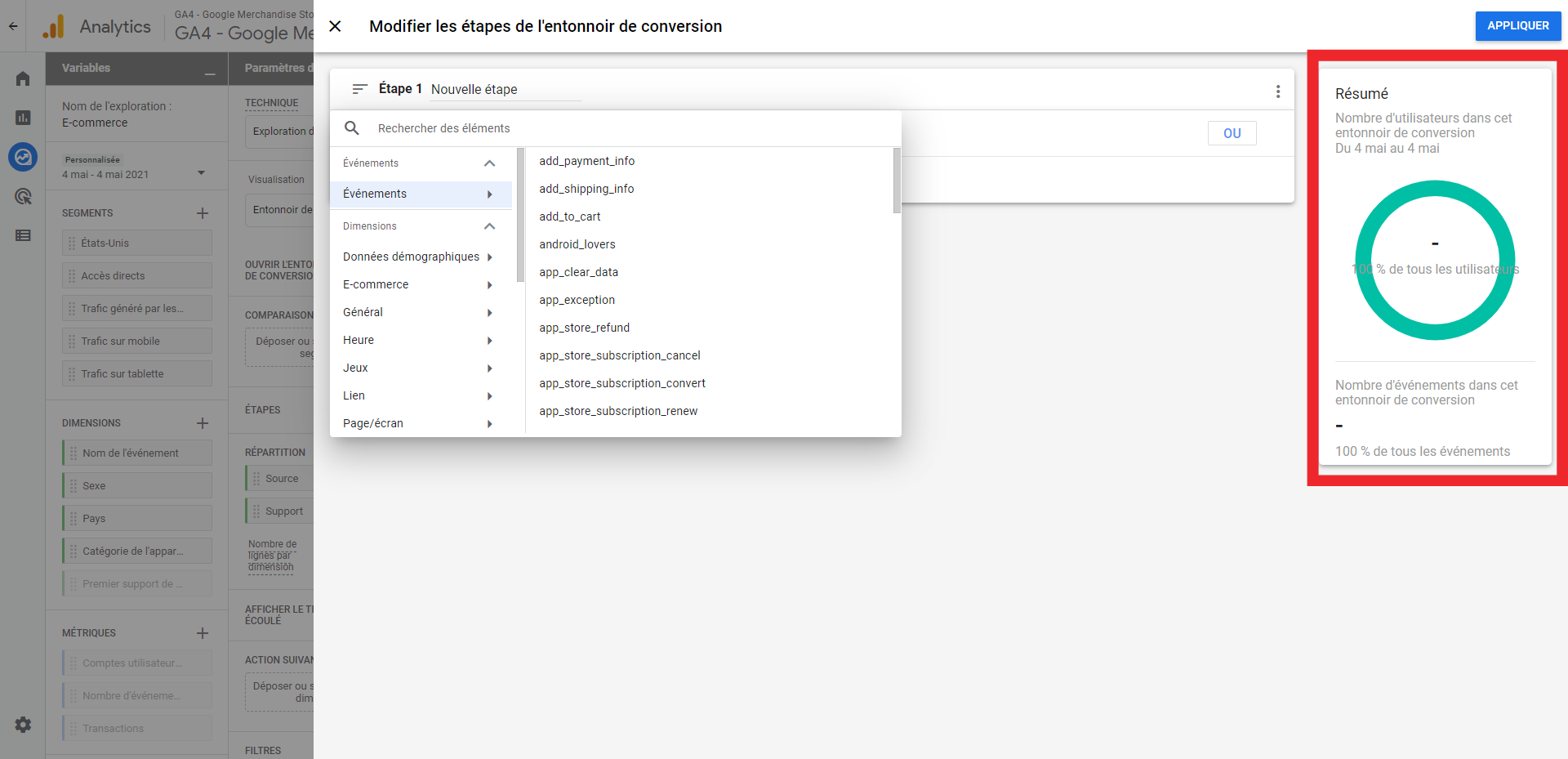Add a new segment with plus icon
1568x759 pixels.
click(203, 213)
